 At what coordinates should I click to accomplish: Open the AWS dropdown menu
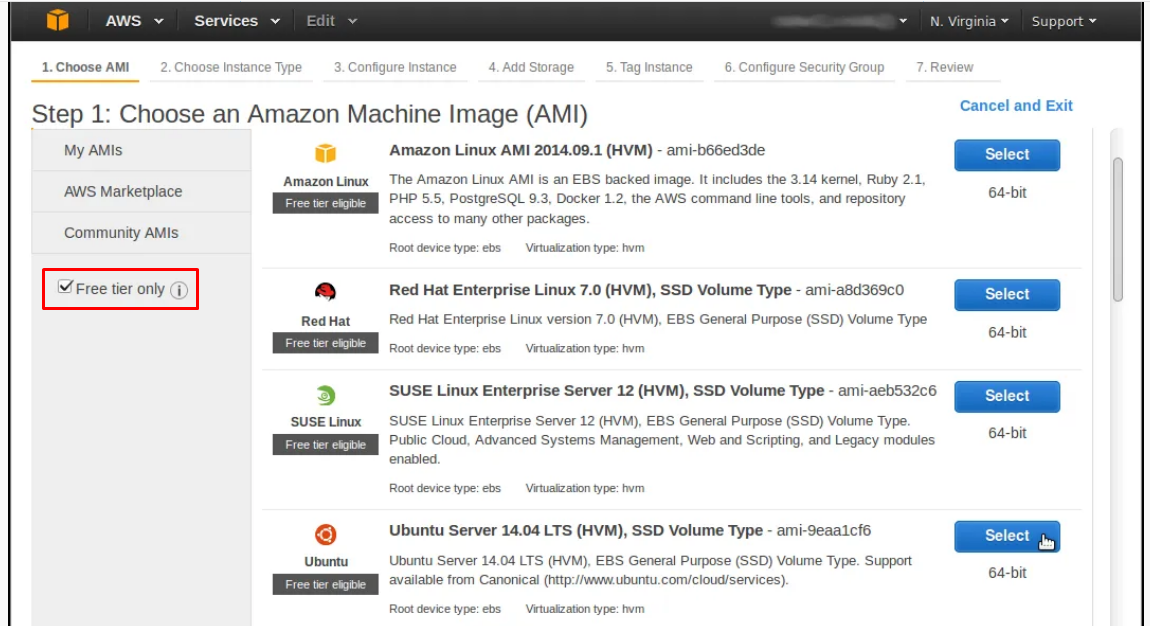click(x=134, y=21)
